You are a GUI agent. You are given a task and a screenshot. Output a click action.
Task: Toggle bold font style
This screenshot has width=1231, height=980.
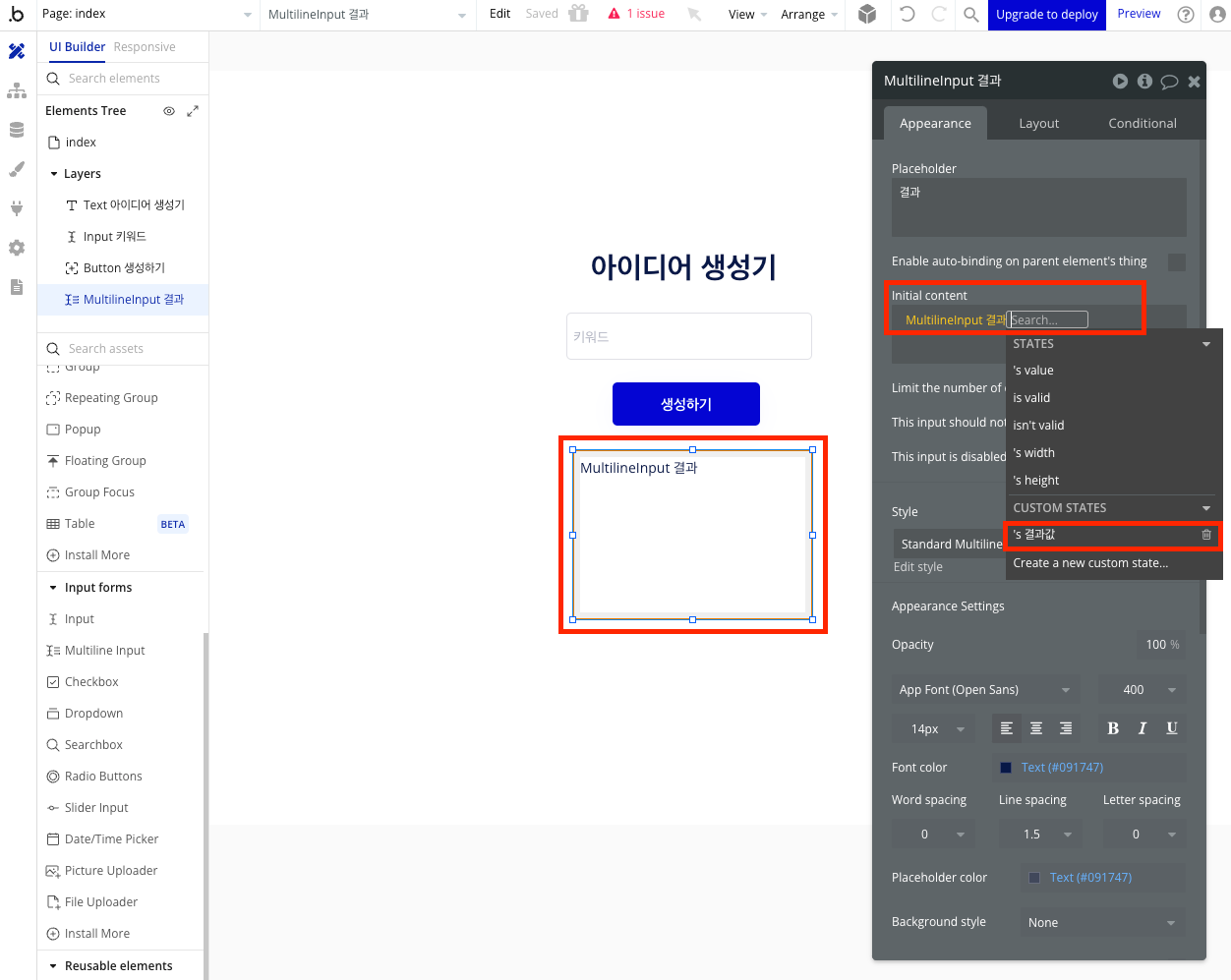1113,728
